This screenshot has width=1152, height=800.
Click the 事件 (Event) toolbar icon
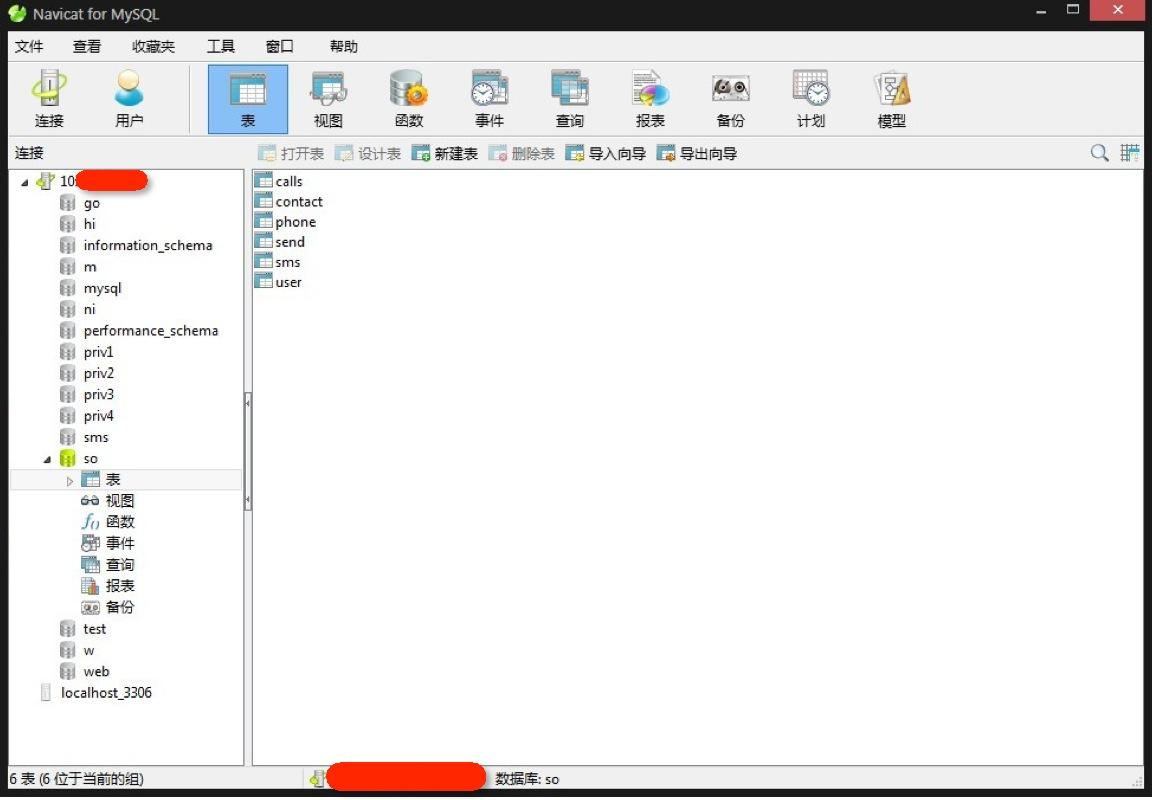(489, 99)
